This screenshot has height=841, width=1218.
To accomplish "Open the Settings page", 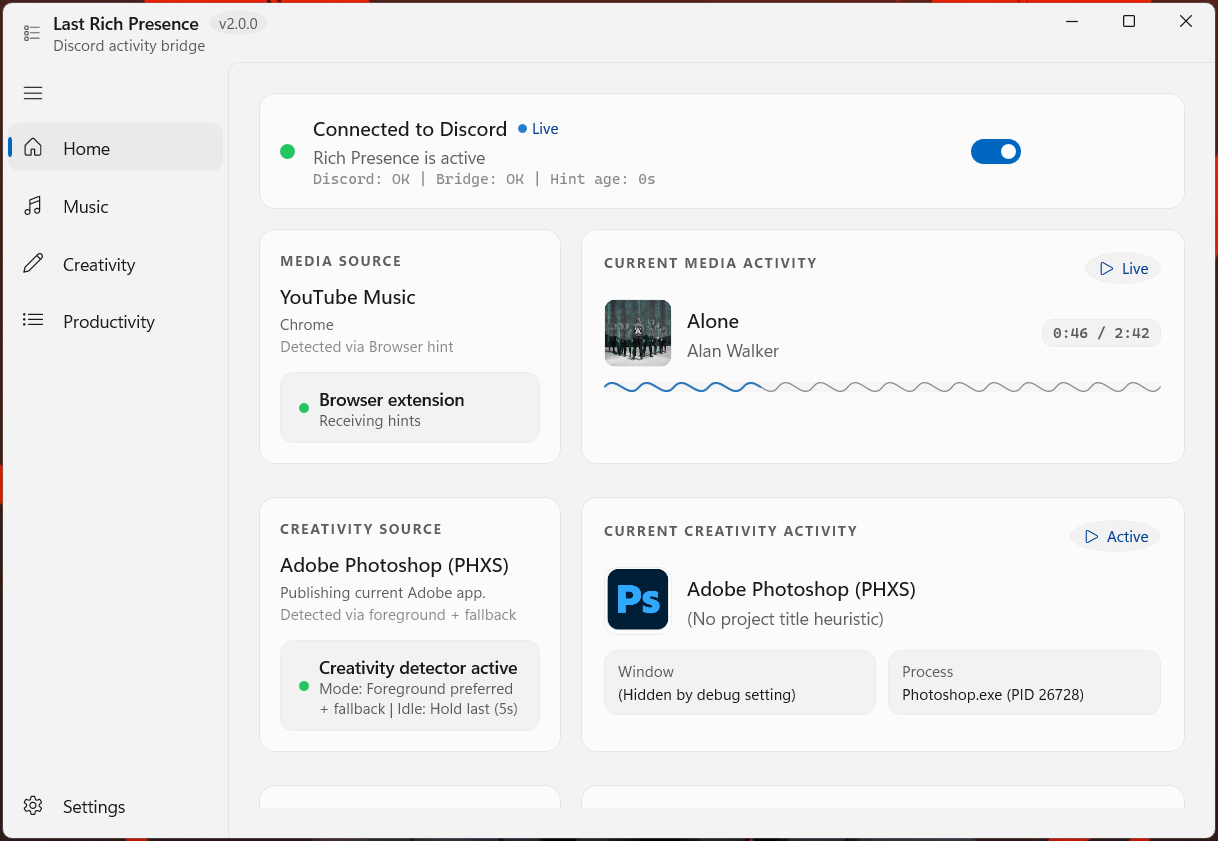I will (x=115, y=806).
